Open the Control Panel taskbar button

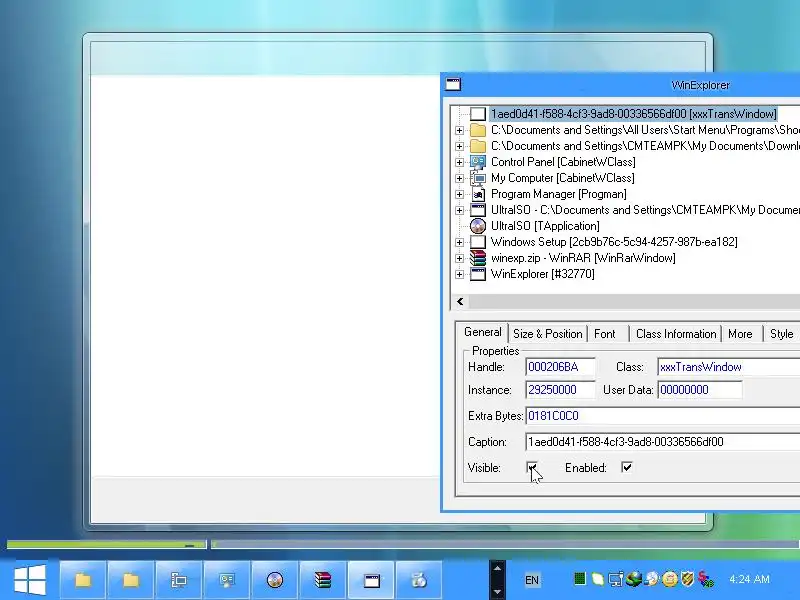click(227, 580)
